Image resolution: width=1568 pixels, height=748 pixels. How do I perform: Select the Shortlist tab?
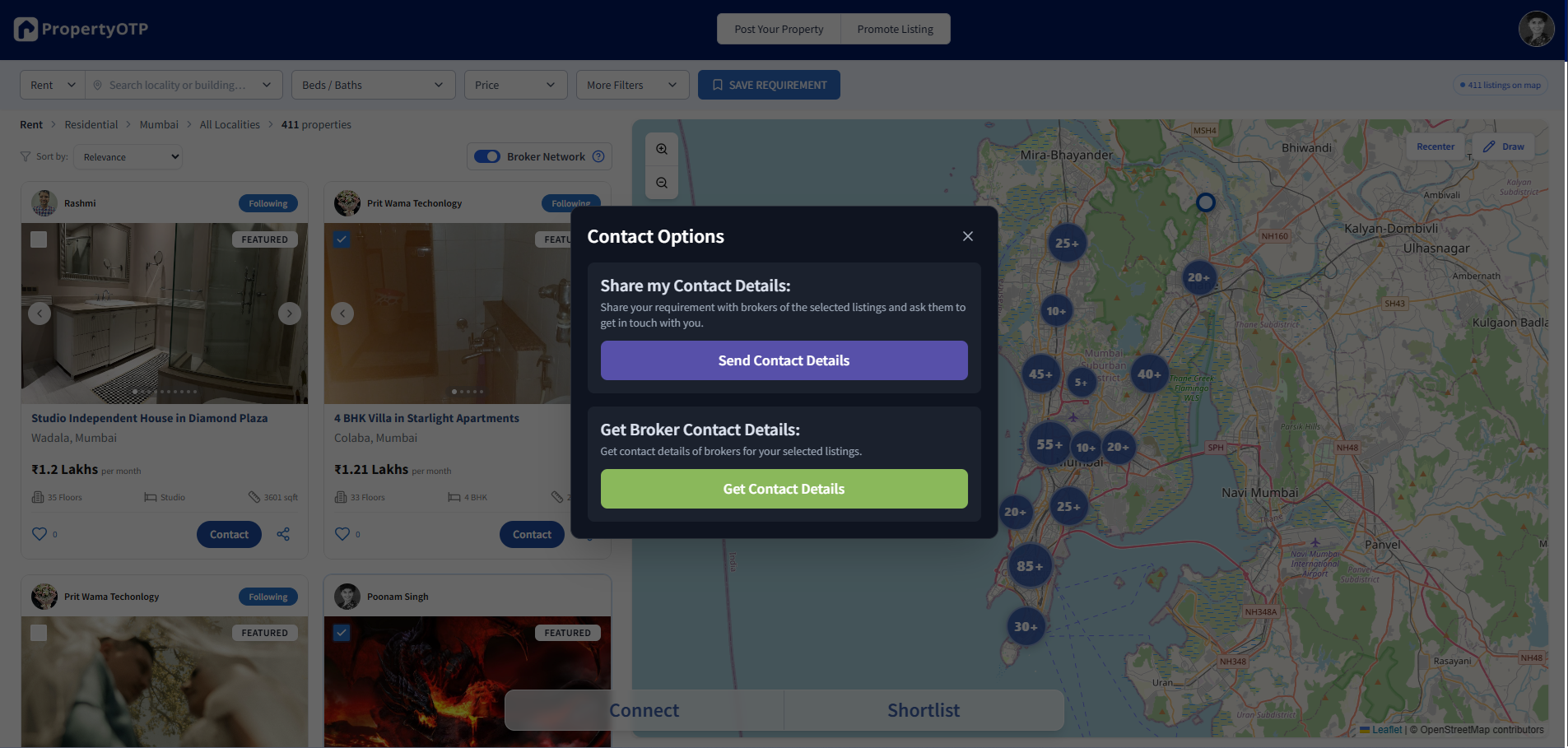924,710
